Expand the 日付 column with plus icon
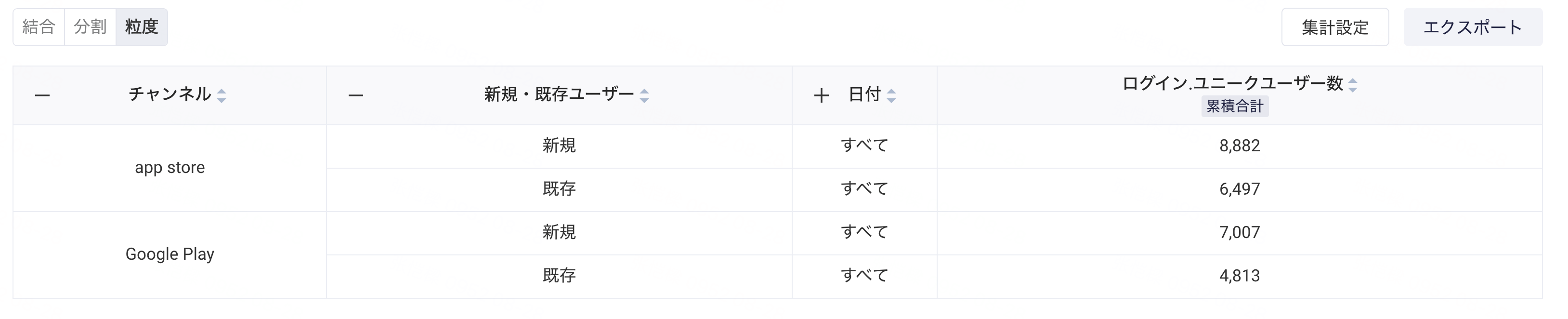This screenshot has width=1568, height=319. (821, 95)
